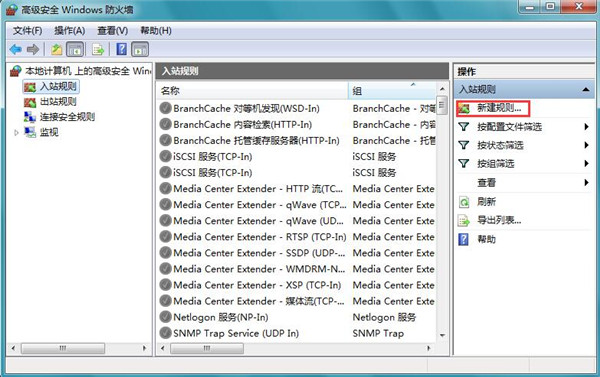Open the 文件(F) menu
This screenshot has height=377, width=600.
click(x=28, y=31)
